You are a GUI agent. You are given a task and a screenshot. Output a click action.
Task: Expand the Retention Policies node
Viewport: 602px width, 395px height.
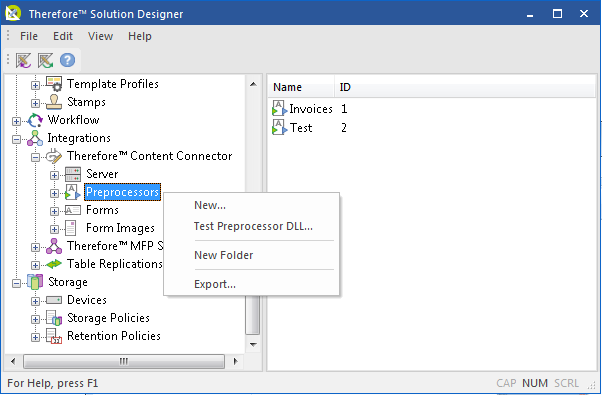click(x=35, y=337)
